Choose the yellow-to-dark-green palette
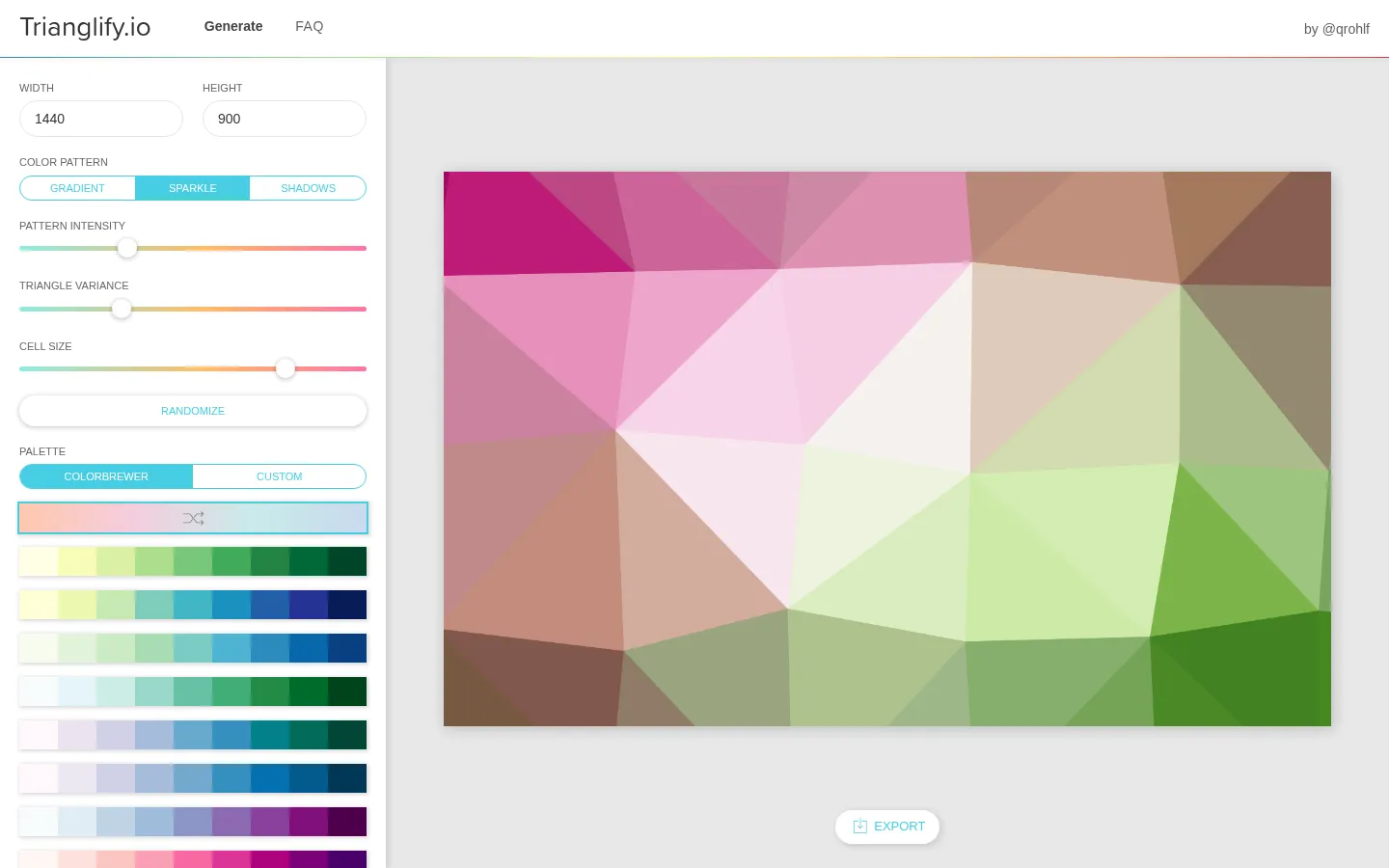1389x868 pixels. 193,561
